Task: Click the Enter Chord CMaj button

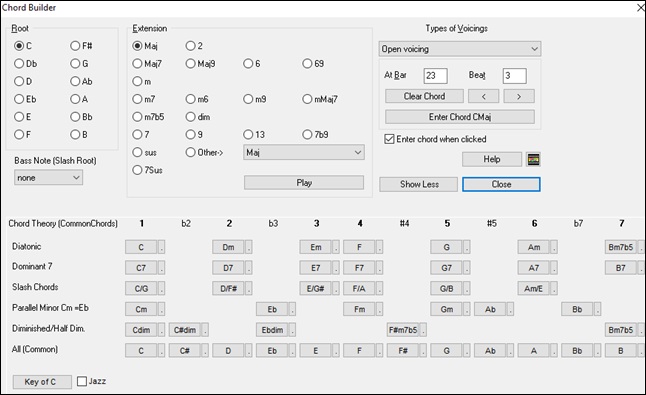Action: (460, 117)
